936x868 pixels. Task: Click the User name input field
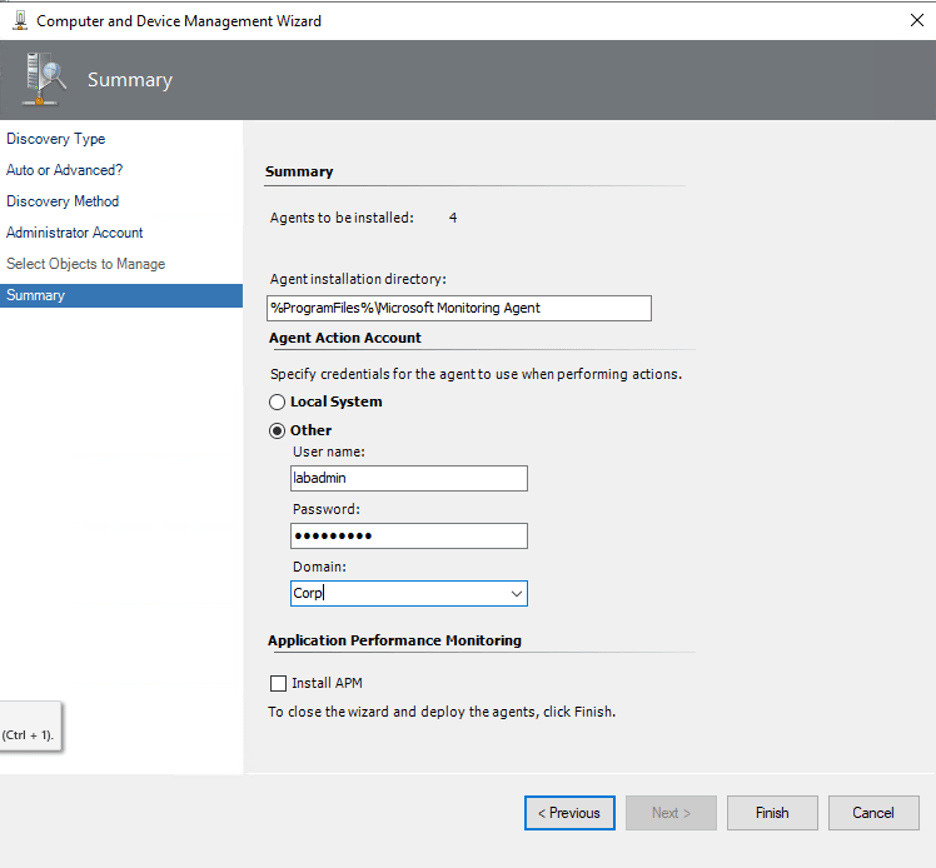(x=408, y=479)
